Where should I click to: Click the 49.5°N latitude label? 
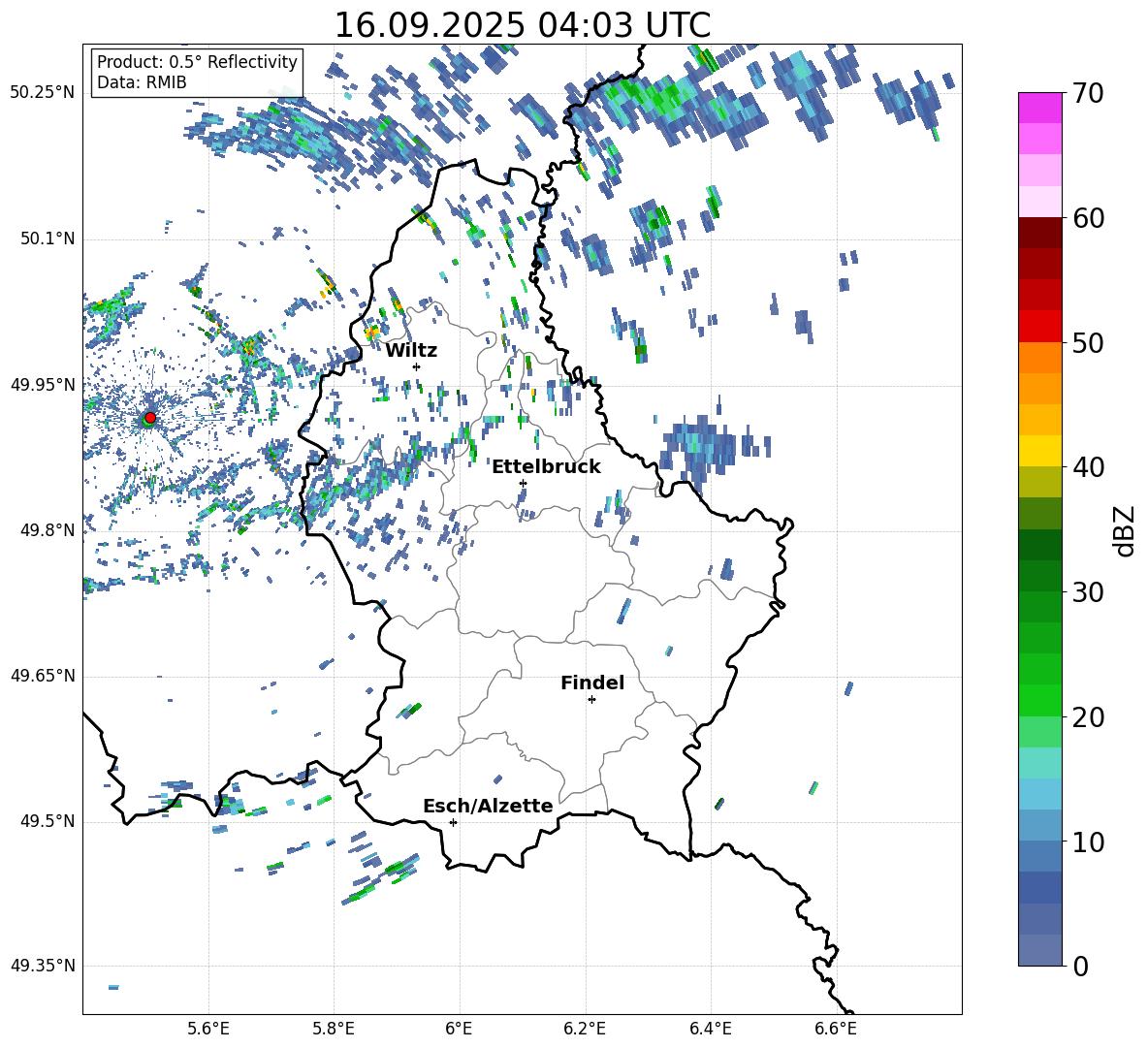[47, 821]
